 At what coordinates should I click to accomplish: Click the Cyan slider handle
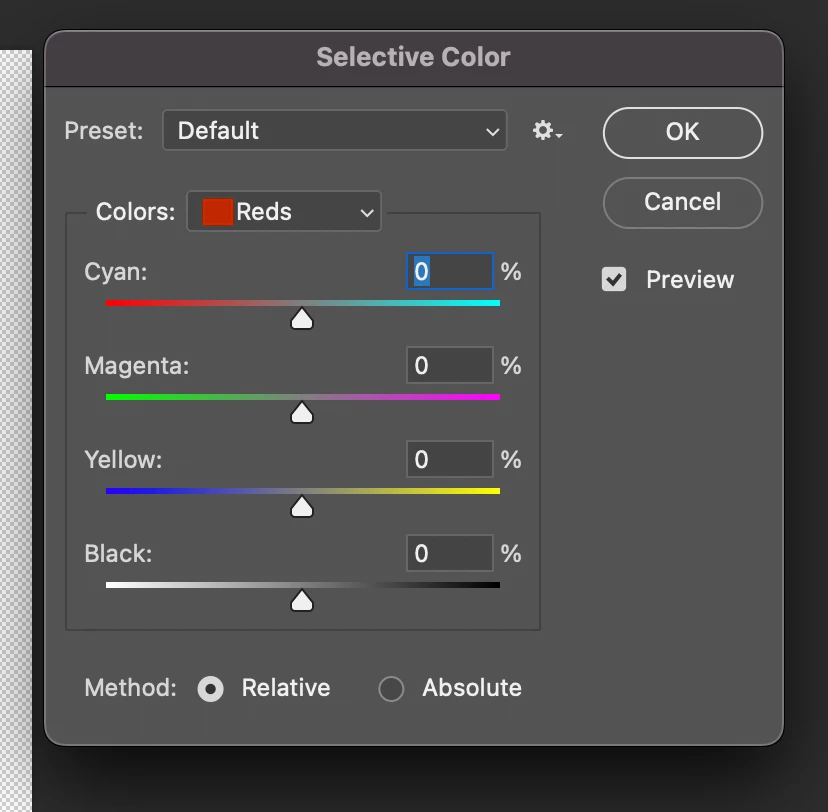(301, 319)
